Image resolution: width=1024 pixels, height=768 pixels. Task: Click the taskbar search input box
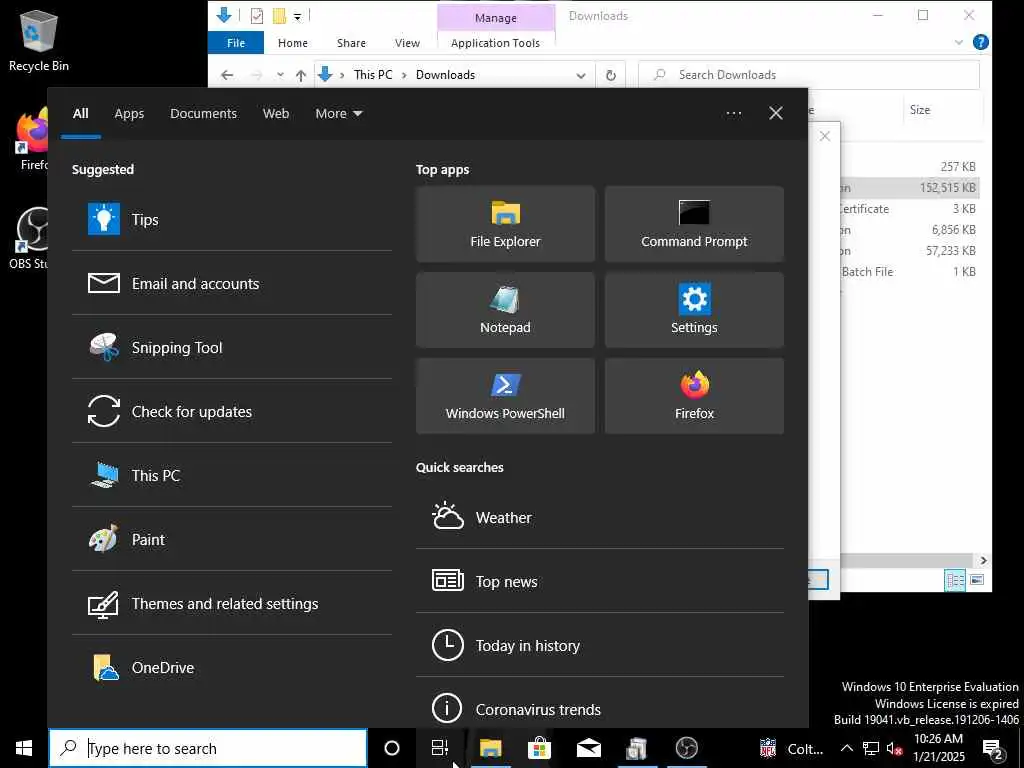(x=208, y=748)
